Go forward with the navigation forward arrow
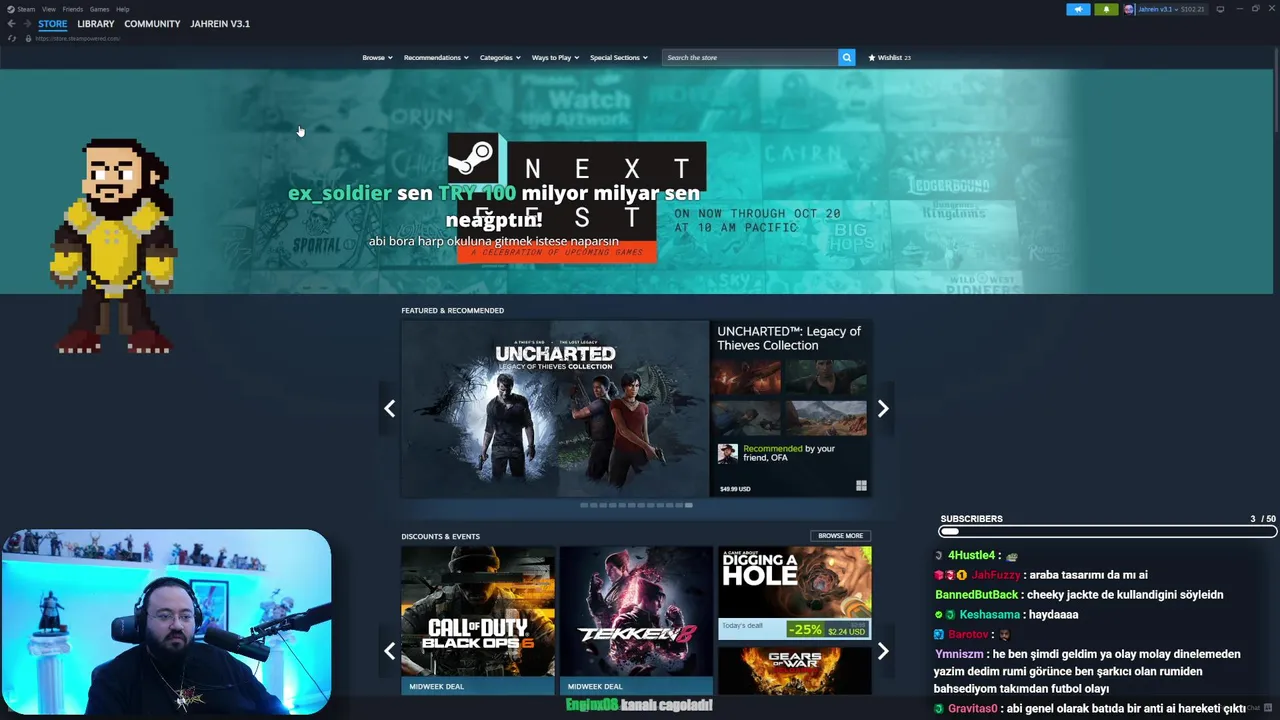 pyautogui.click(x=26, y=24)
